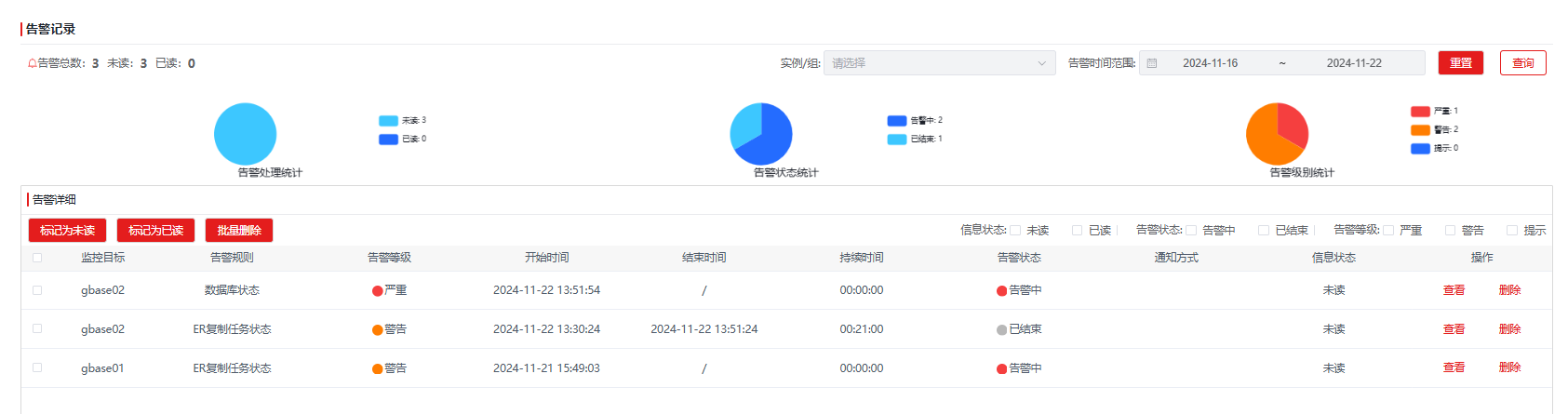The image size is (1568, 414).
Task: Click the gray 已结束 status dot
Action: [1001, 330]
